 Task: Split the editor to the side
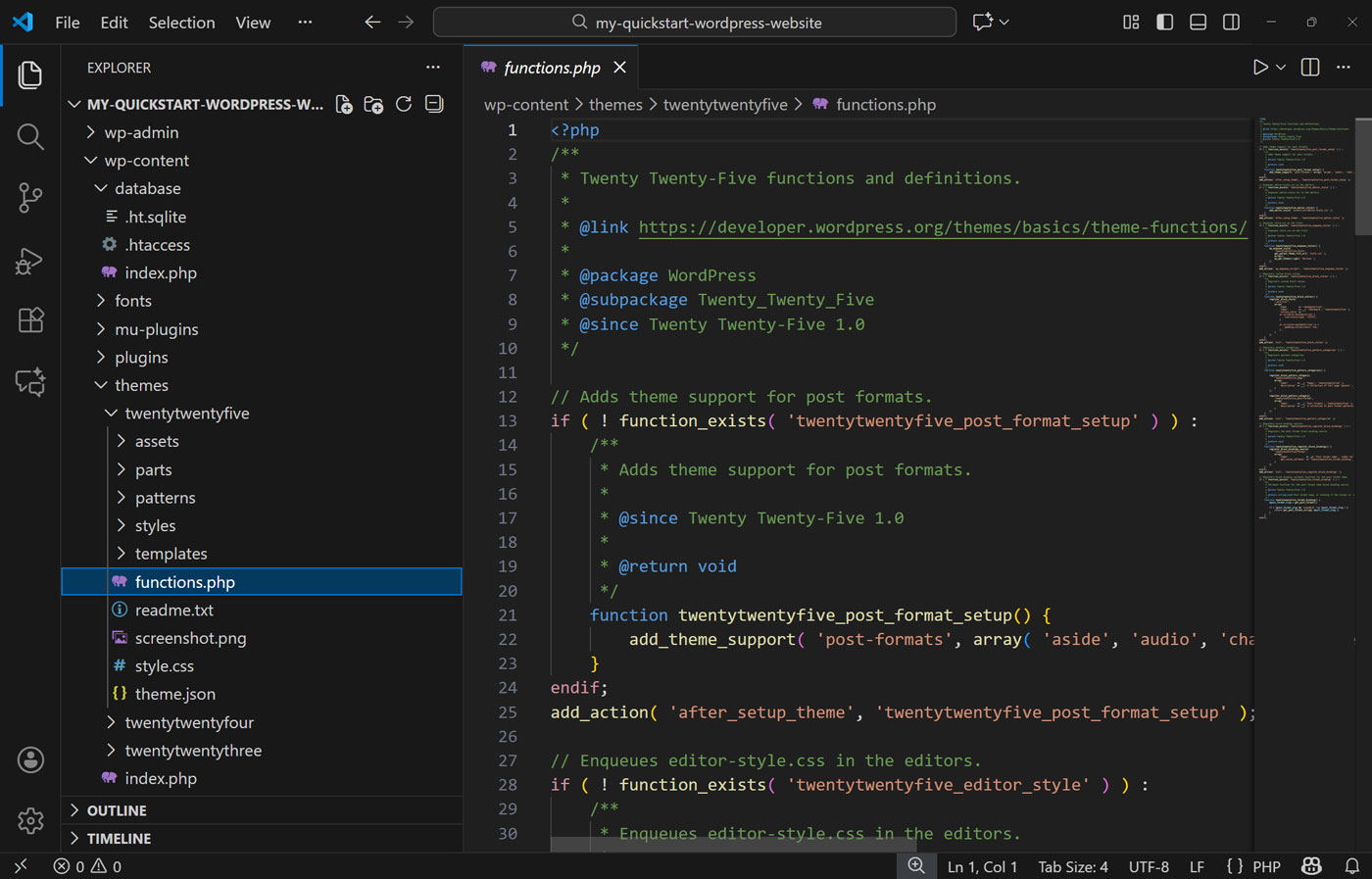point(1308,67)
